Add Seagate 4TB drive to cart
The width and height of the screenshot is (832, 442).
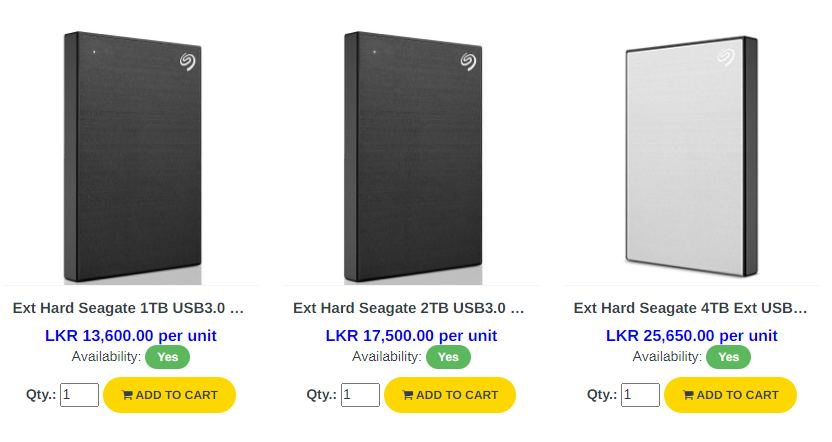pos(730,395)
